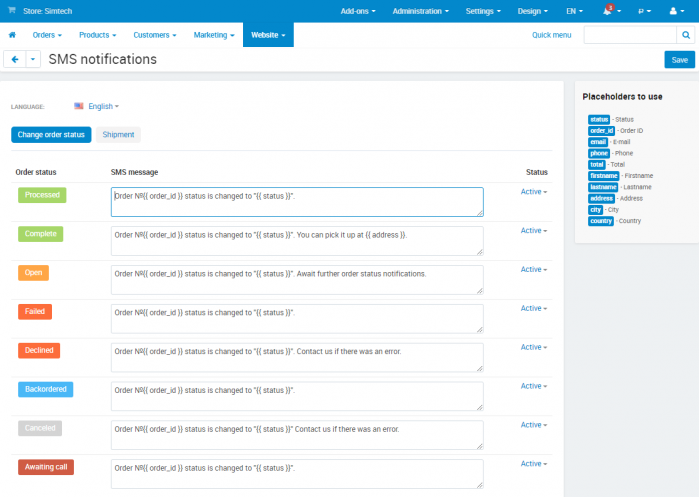700x497 pixels.
Task: Open Active dropdown for Processed row
Action: 533,192
